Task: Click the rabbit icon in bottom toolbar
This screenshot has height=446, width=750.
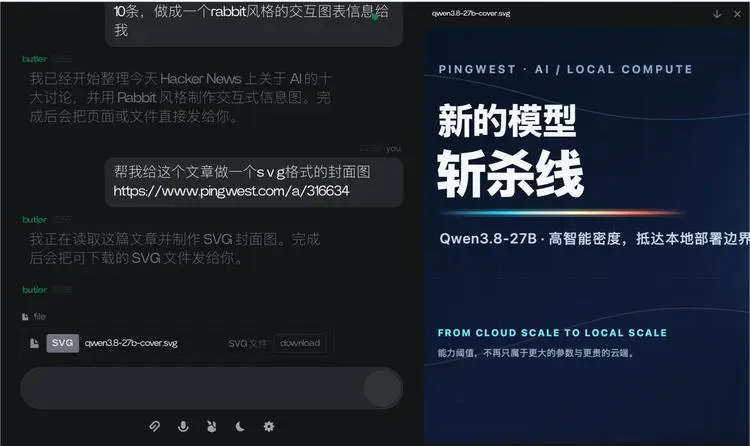Action: [211, 426]
